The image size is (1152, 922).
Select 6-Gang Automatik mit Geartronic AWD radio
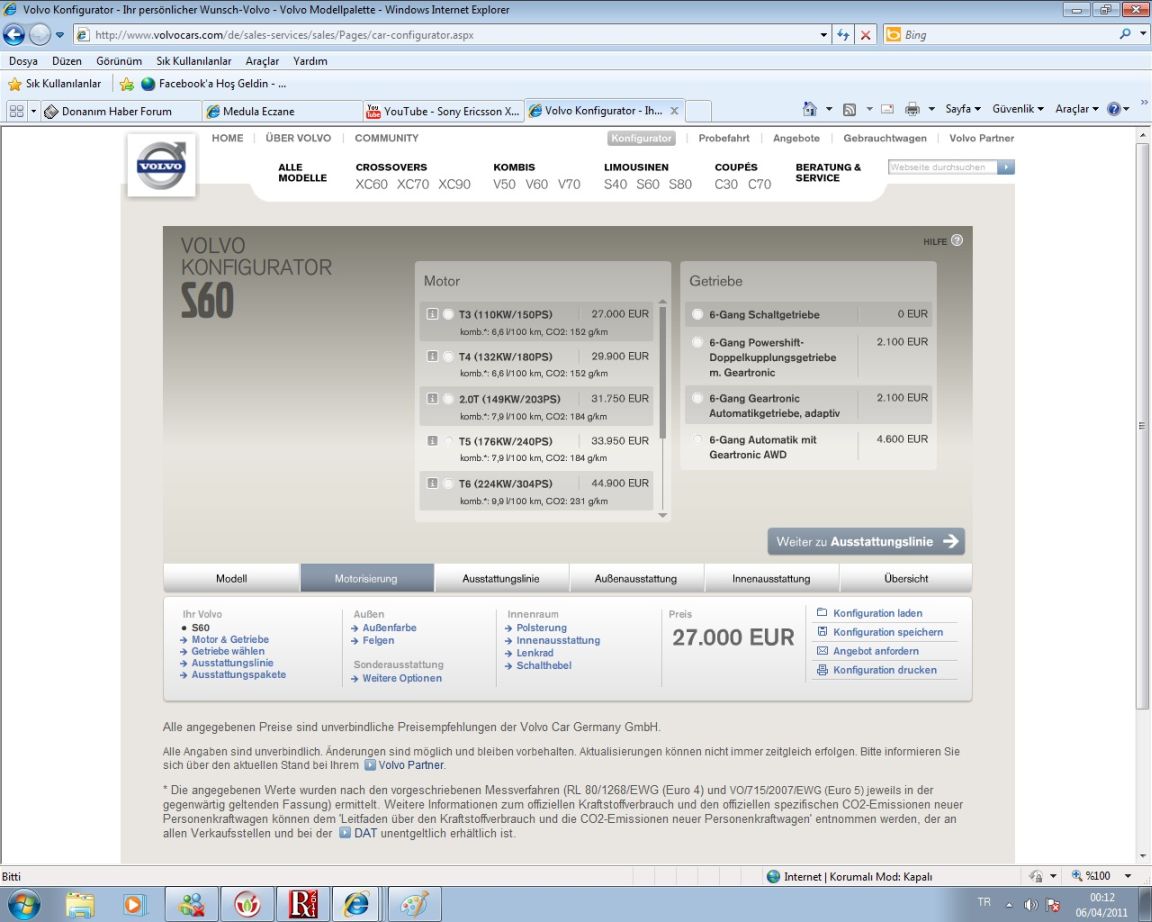697,439
